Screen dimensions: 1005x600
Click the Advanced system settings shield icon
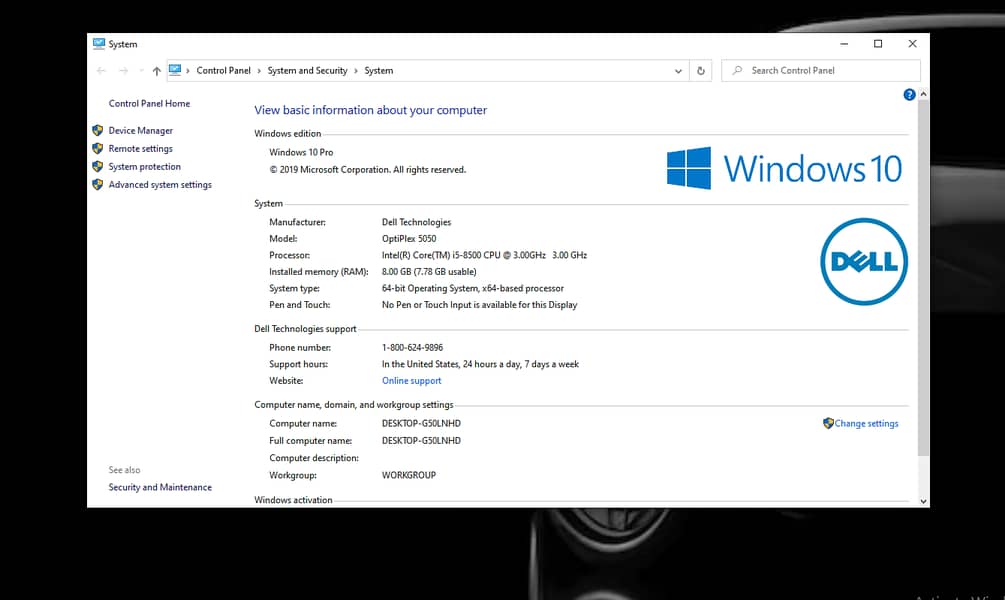(97, 185)
